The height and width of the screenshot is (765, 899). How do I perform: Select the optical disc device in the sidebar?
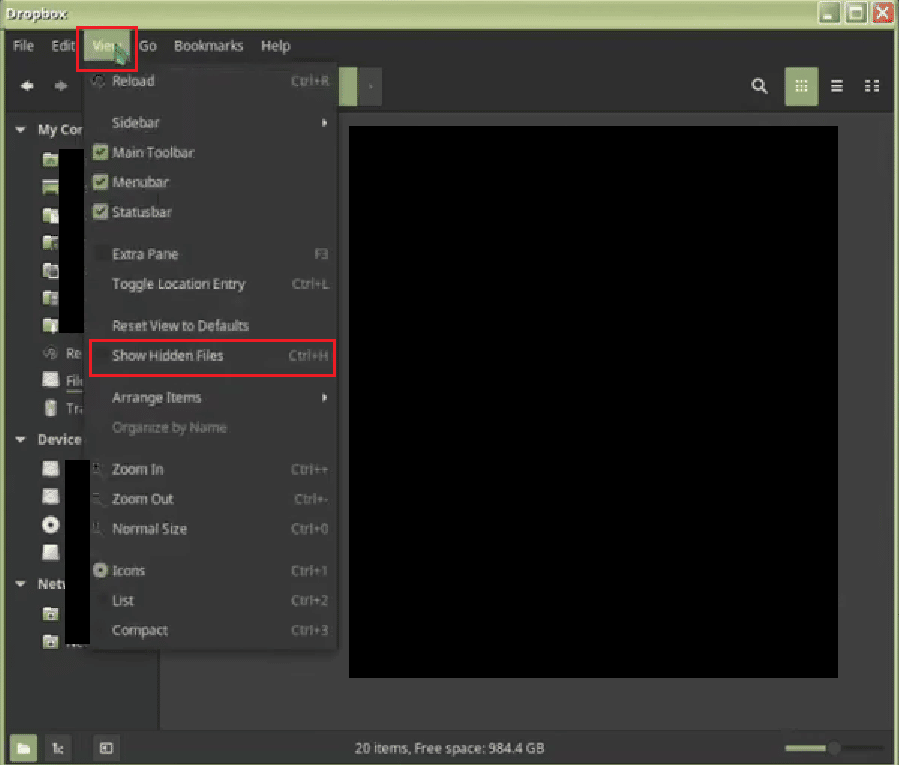tap(50, 525)
